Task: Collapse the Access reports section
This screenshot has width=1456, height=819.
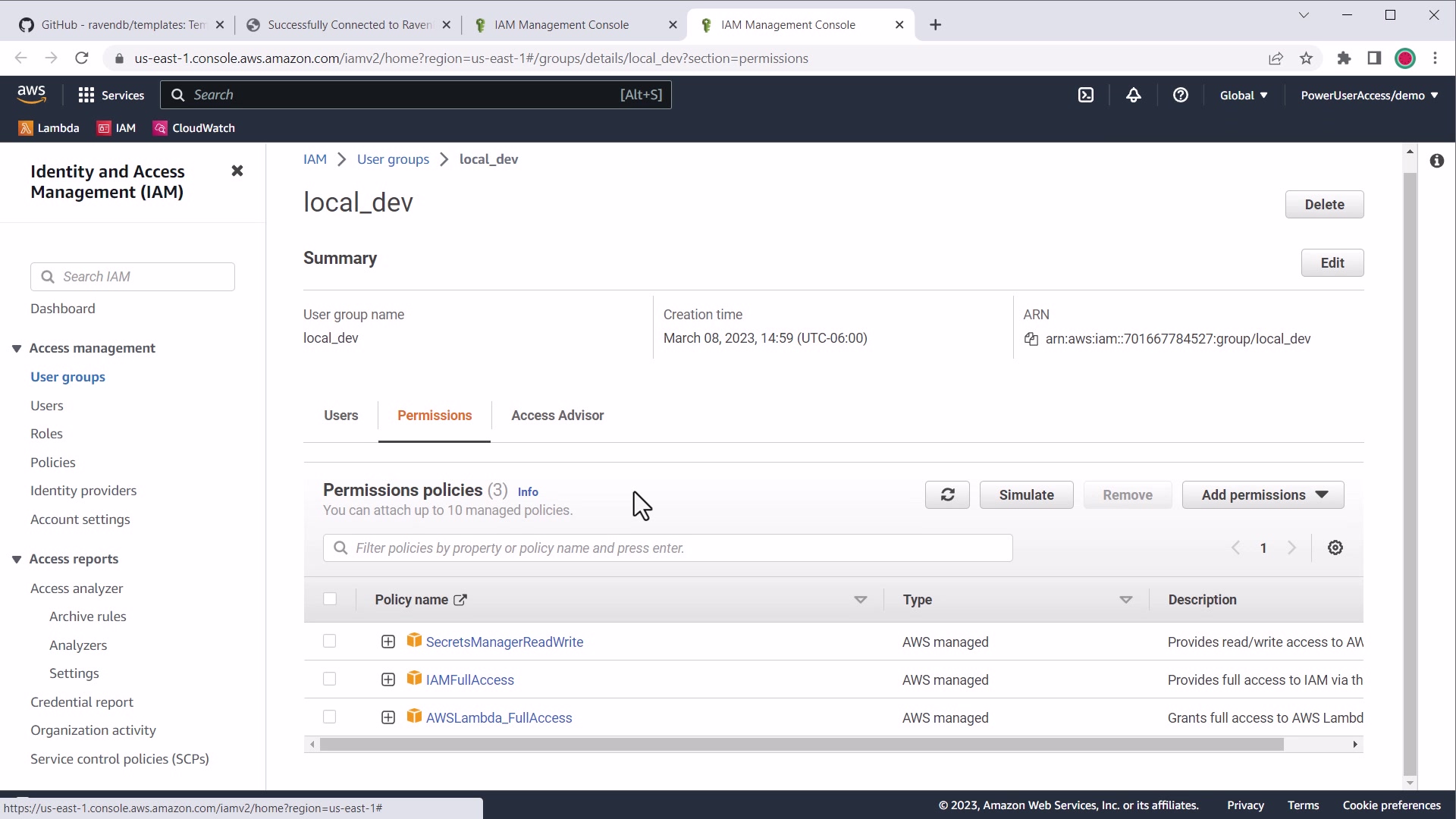Action: [16, 559]
